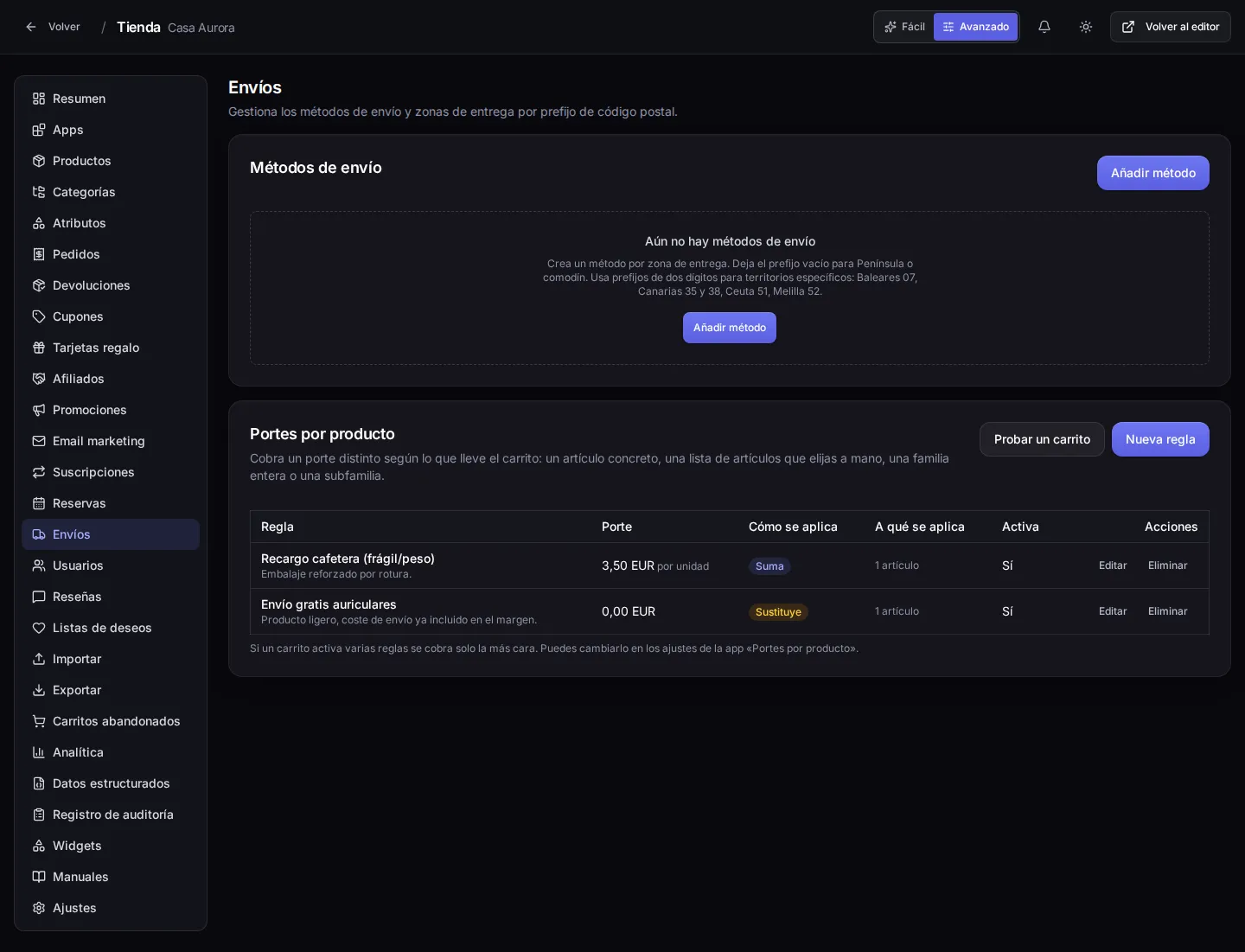Click the Categorías tree icon
The height and width of the screenshot is (952, 1245).
(x=39, y=192)
